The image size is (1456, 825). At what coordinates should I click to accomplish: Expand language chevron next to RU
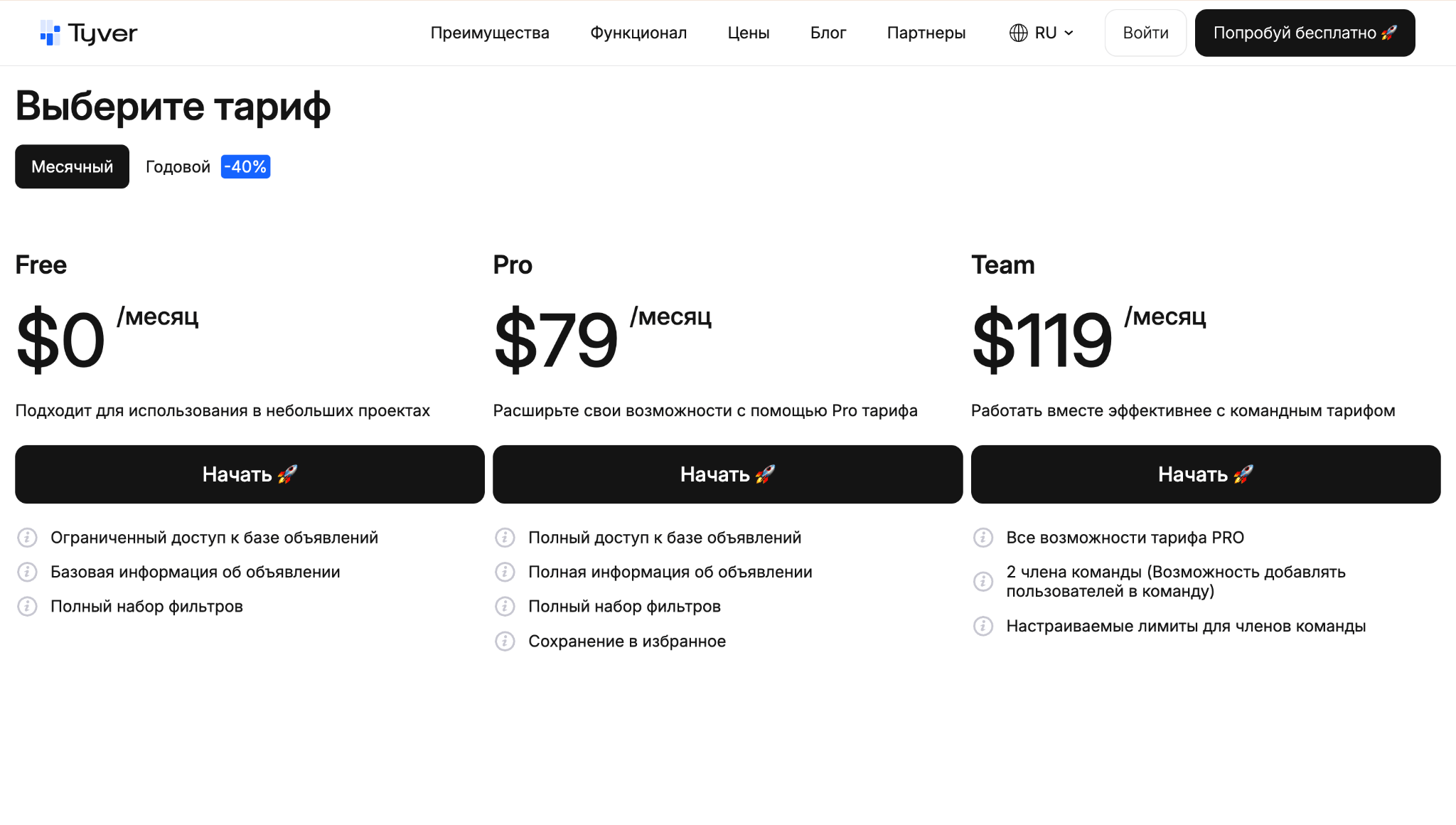tap(1069, 33)
